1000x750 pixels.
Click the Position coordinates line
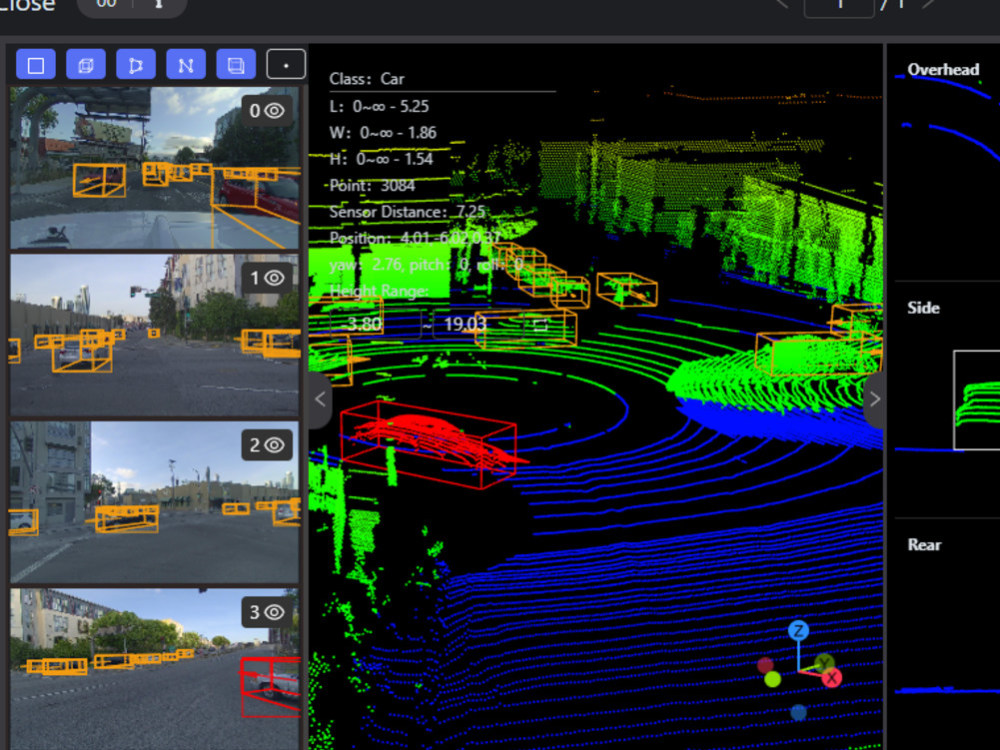(415, 238)
